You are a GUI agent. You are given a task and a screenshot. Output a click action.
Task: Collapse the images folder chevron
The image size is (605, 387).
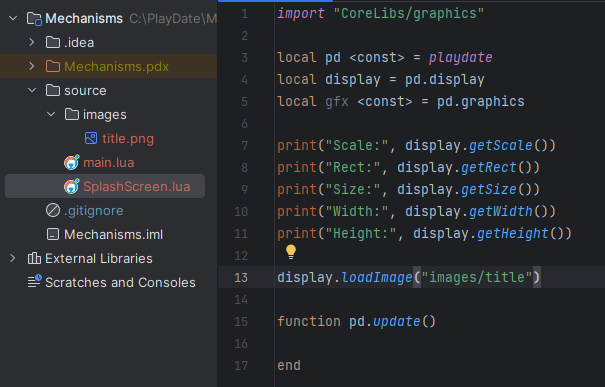point(51,114)
